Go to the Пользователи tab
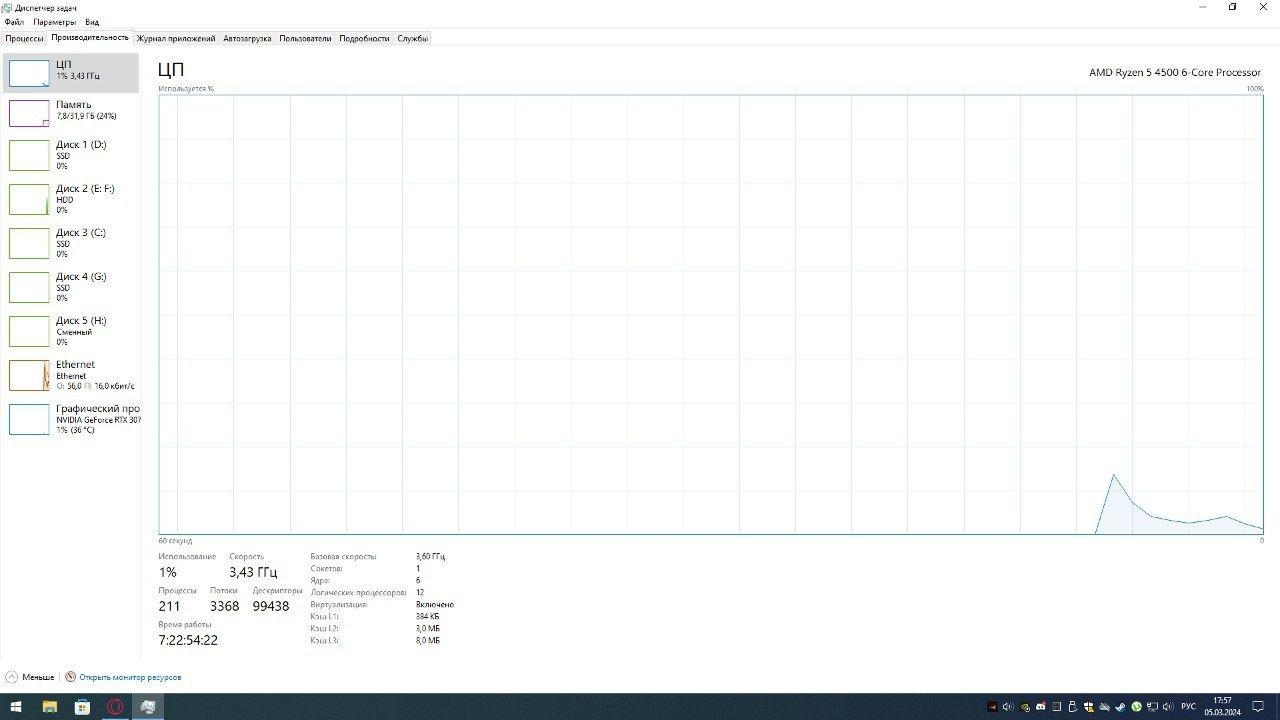The image size is (1280, 720). [x=305, y=38]
